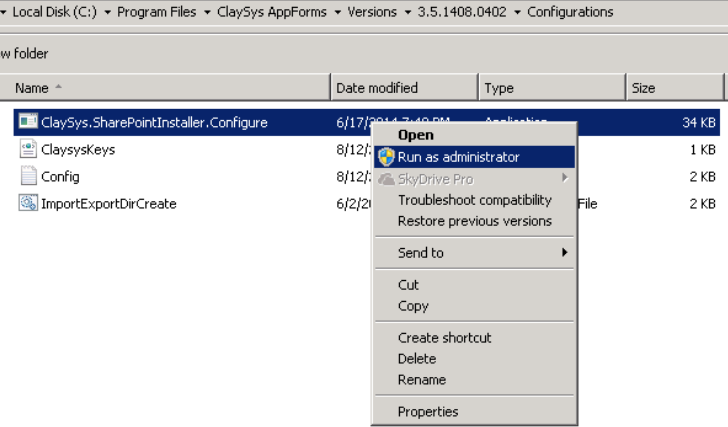This screenshot has height=427, width=728.
Task: Click the 2 KB size of ImportExportDirCreate
Action: (702, 203)
